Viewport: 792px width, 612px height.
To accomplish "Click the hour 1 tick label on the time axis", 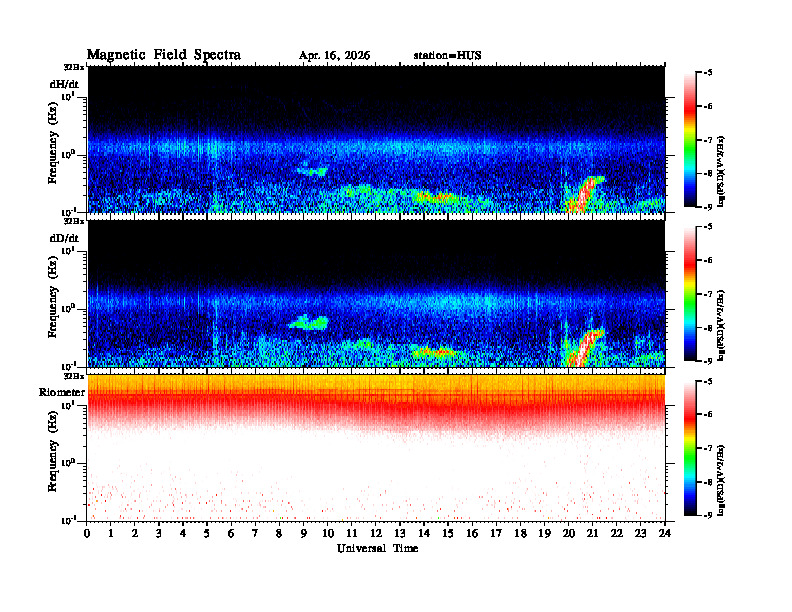I will coord(111,534).
